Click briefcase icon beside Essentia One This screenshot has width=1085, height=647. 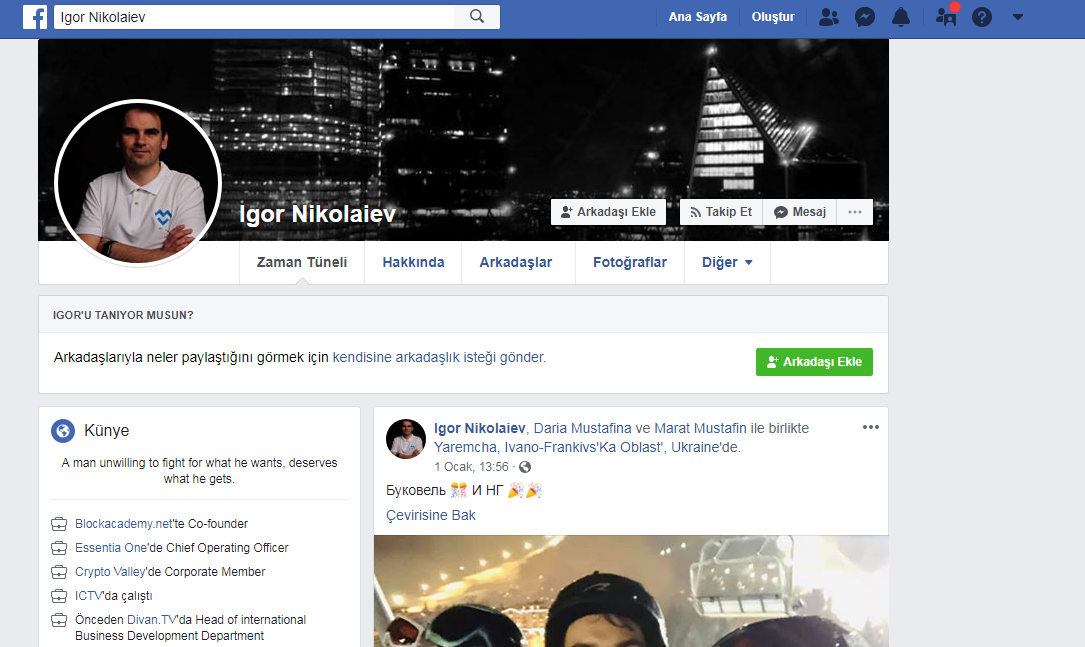coord(60,548)
